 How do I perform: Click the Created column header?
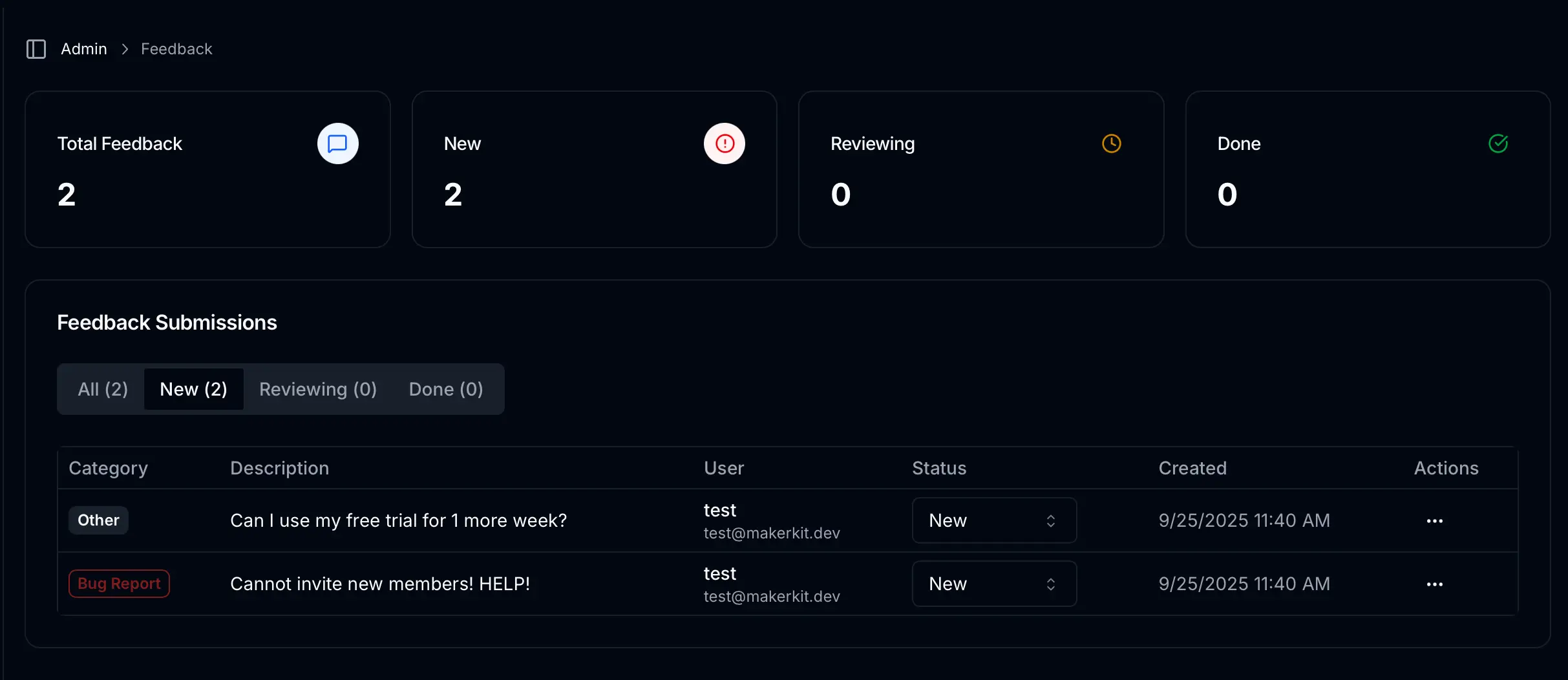(x=1192, y=467)
